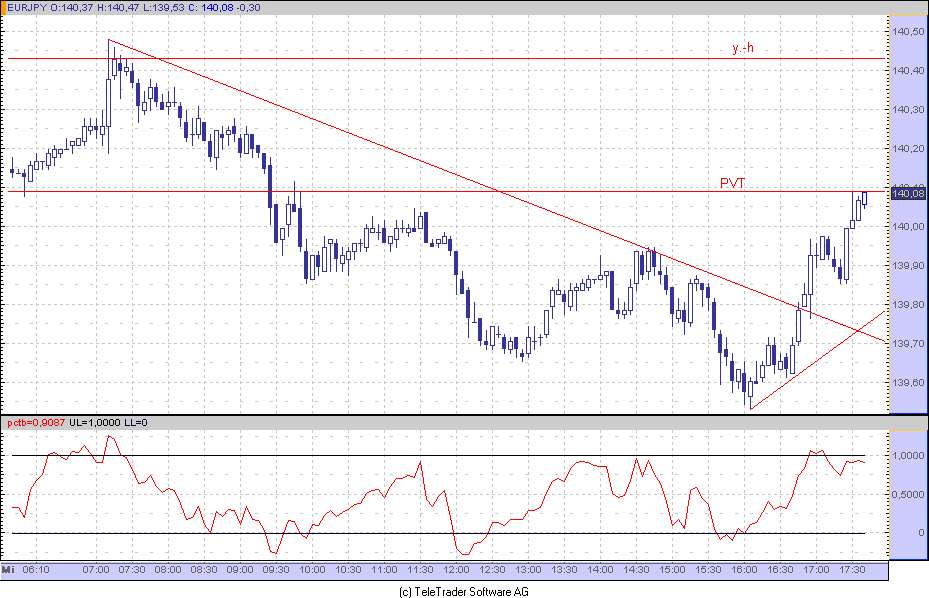Click the 140,50 price axis label

pos(907,32)
